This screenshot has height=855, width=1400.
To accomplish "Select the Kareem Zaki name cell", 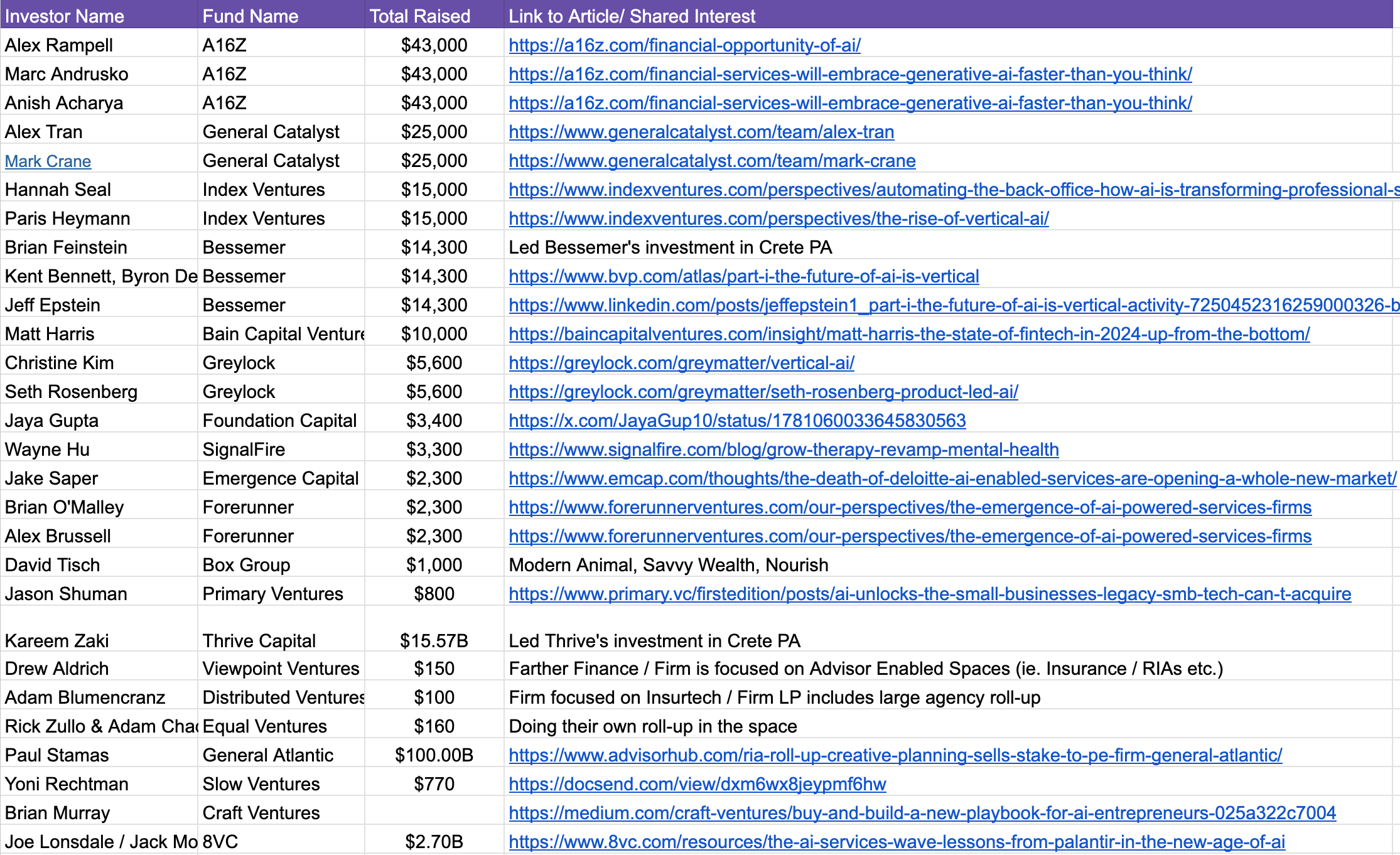I will click(99, 629).
